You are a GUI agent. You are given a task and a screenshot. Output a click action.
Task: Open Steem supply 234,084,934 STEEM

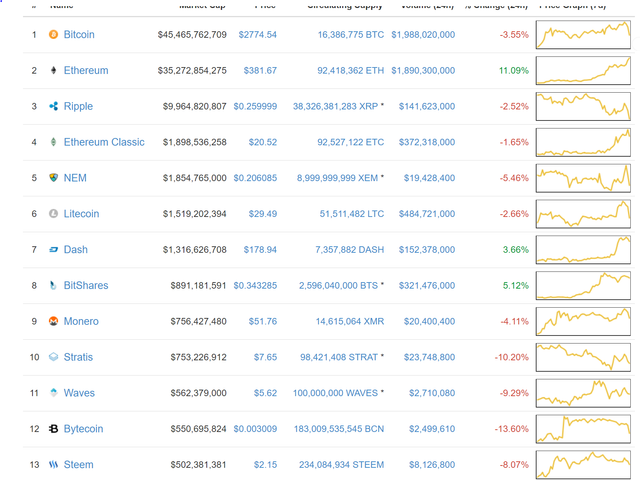[342, 465]
